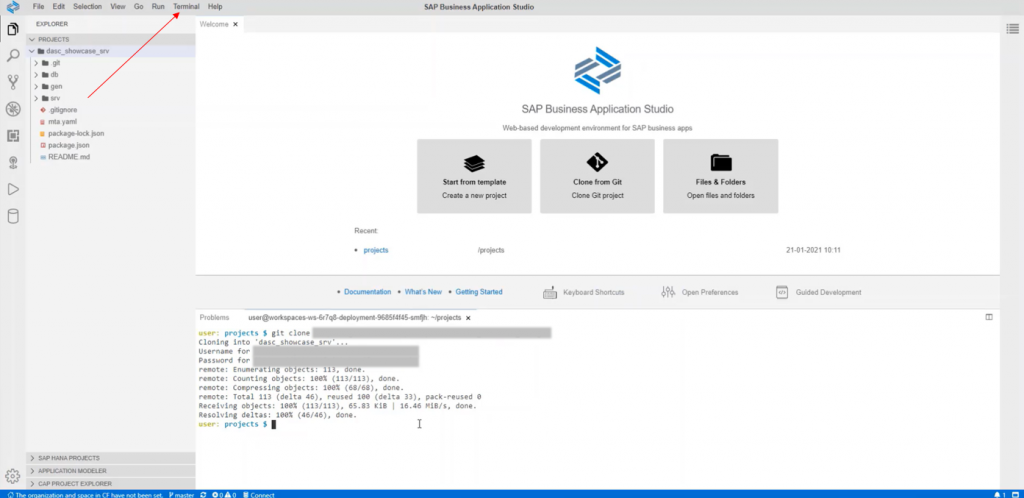Screen dimensions: 1024x498
Task: Click Connect in the status bar
Action: (x=259, y=495)
